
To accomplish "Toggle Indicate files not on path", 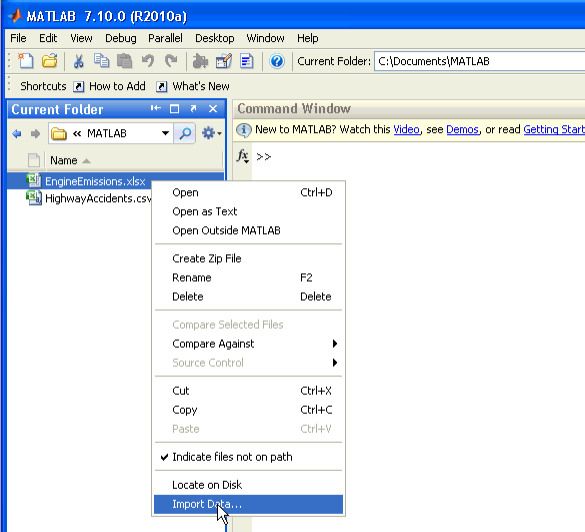I will (248, 457).
